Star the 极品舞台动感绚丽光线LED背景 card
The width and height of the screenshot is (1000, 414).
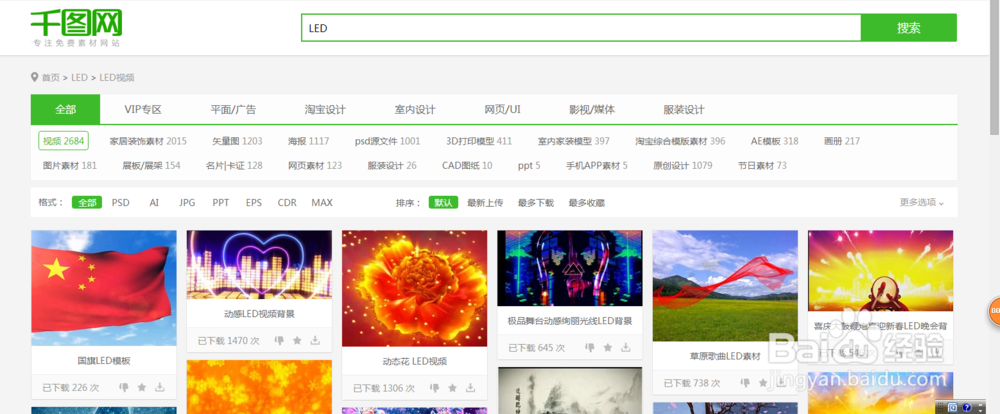point(608,348)
